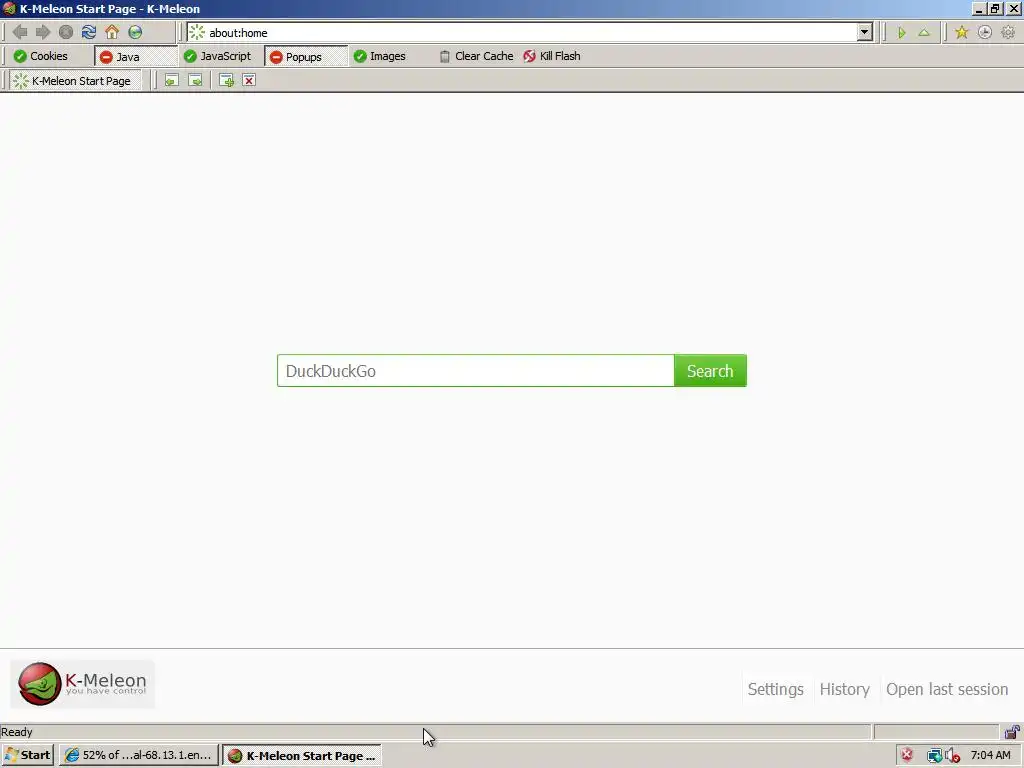Screen dimensions: 1024x768
Task: Click the Windows Start button
Action: click(x=27, y=756)
